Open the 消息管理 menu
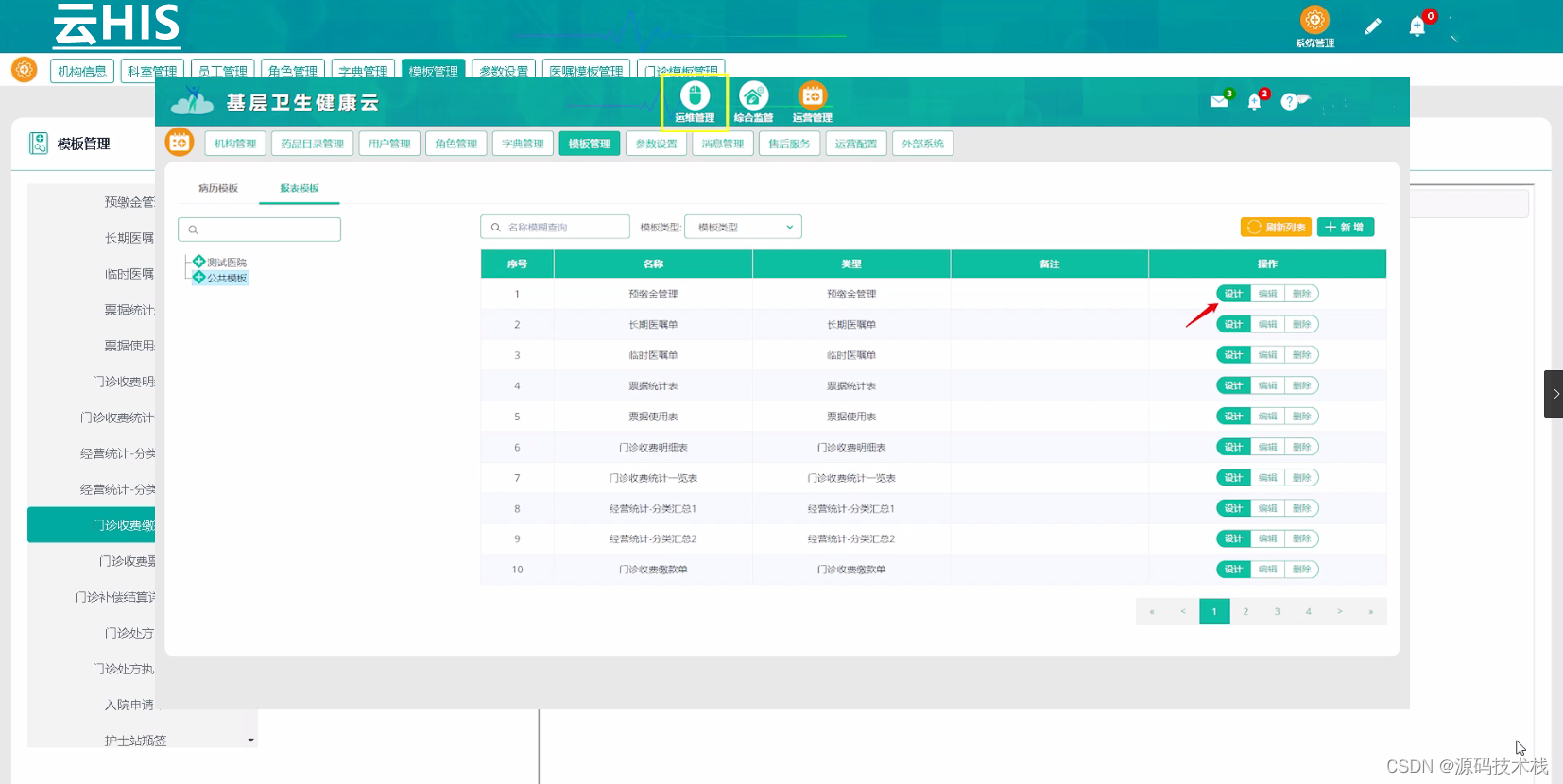This screenshot has height=784, width=1563. [x=723, y=144]
